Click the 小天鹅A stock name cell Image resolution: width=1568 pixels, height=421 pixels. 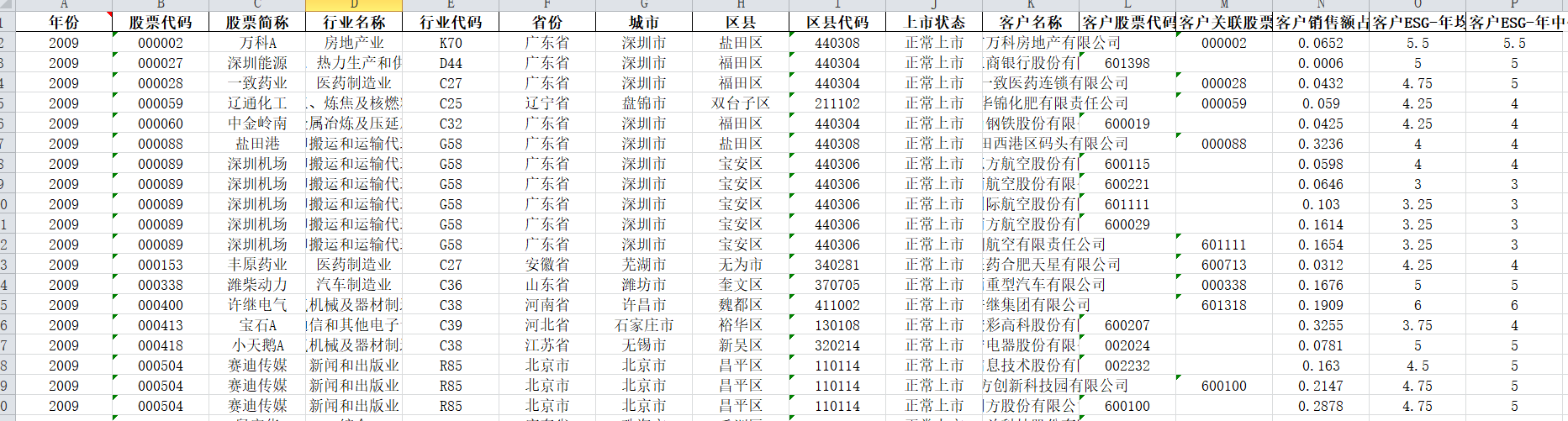coord(257,345)
